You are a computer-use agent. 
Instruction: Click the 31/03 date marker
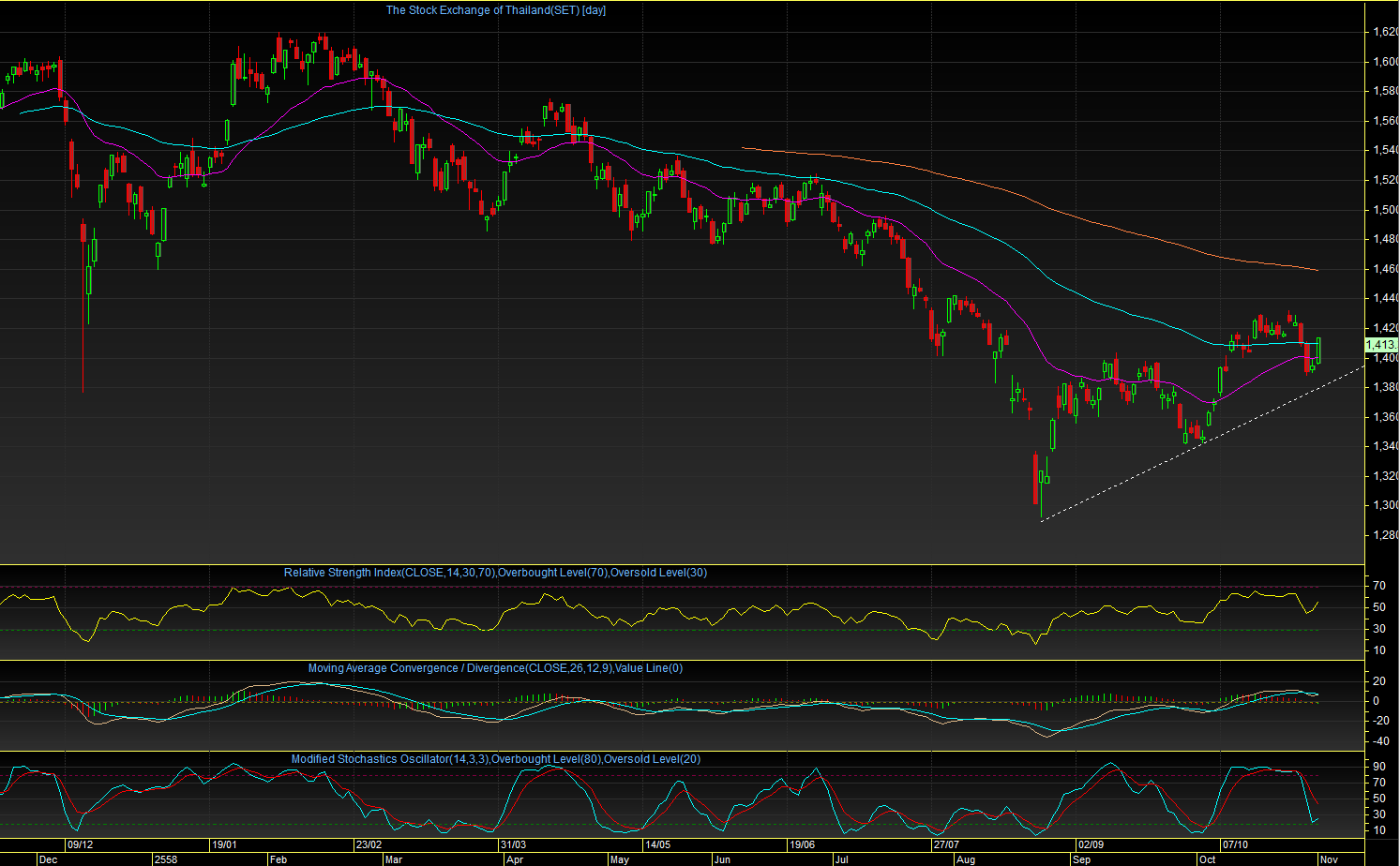tap(513, 844)
